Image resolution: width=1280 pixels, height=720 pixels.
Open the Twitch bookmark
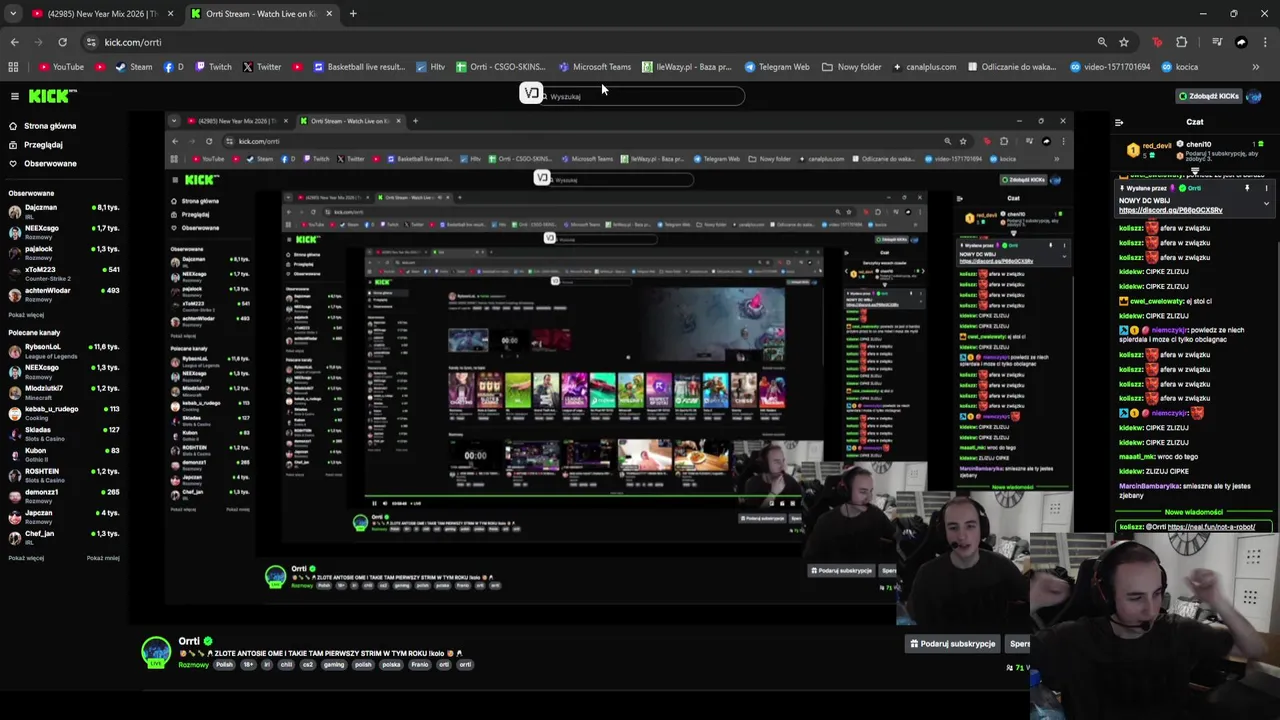pos(213,67)
